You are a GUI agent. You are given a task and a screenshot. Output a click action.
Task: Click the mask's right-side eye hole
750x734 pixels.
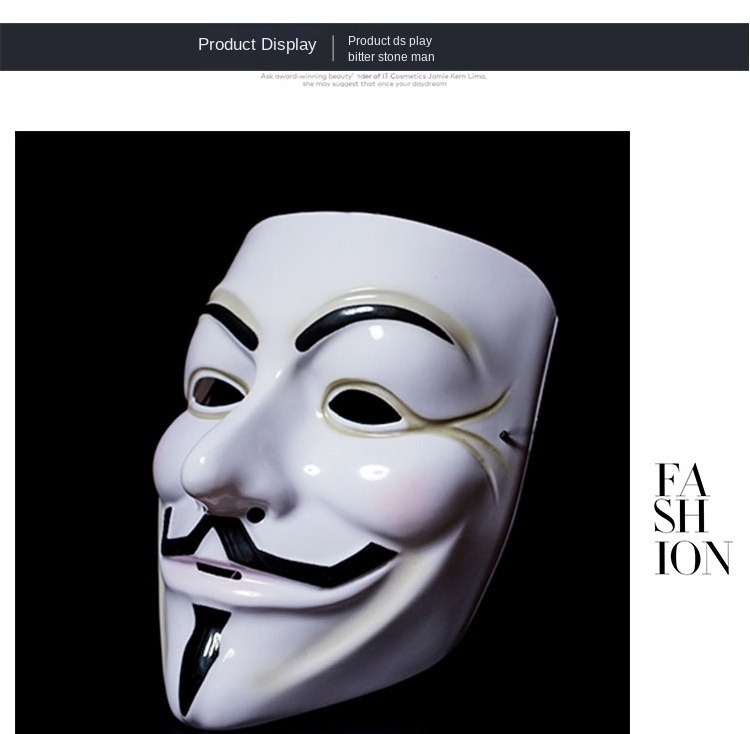pos(365,406)
